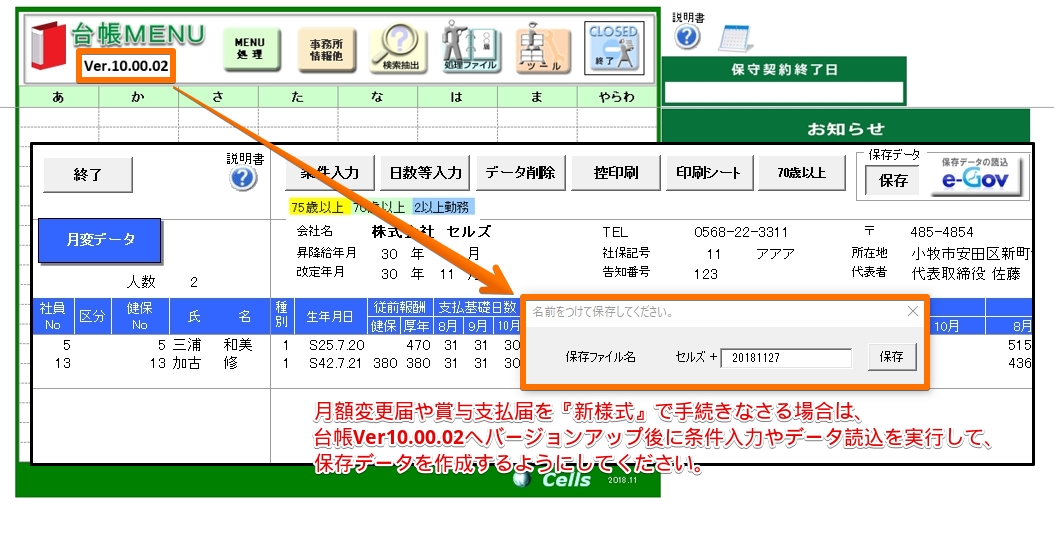Click 代表取締役 佐藤 representative text
The height and width of the screenshot is (547, 1054).
point(966,274)
